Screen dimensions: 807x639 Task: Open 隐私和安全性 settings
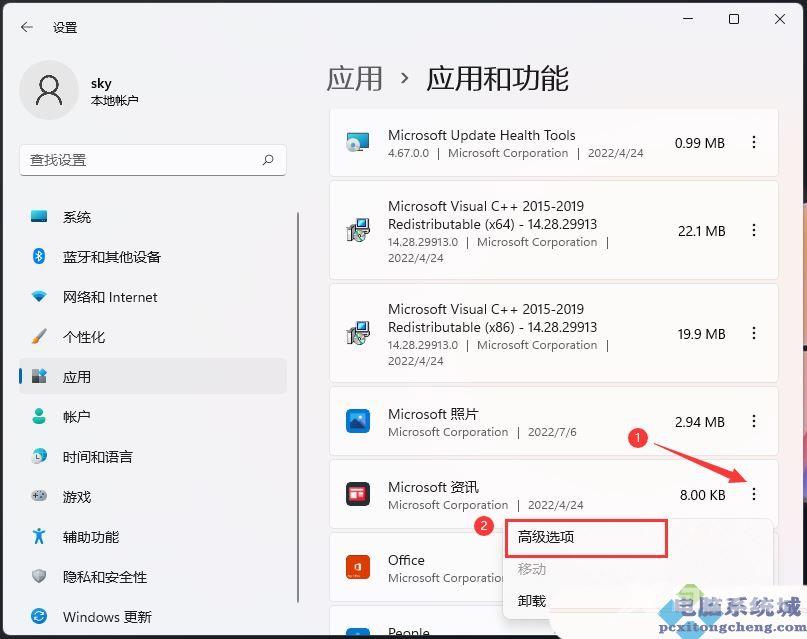point(152,577)
